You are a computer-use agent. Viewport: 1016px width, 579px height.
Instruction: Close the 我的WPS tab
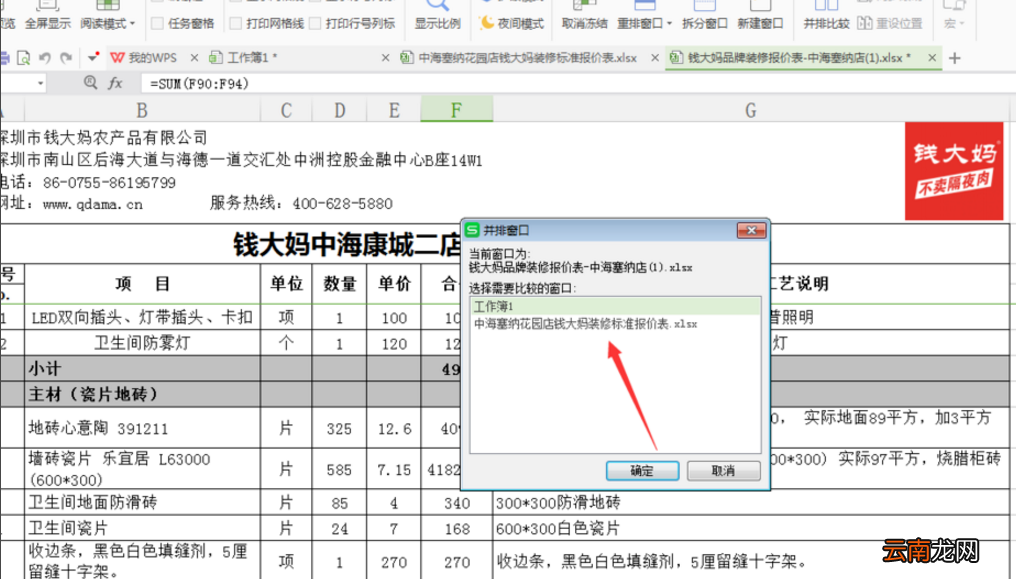point(194,58)
